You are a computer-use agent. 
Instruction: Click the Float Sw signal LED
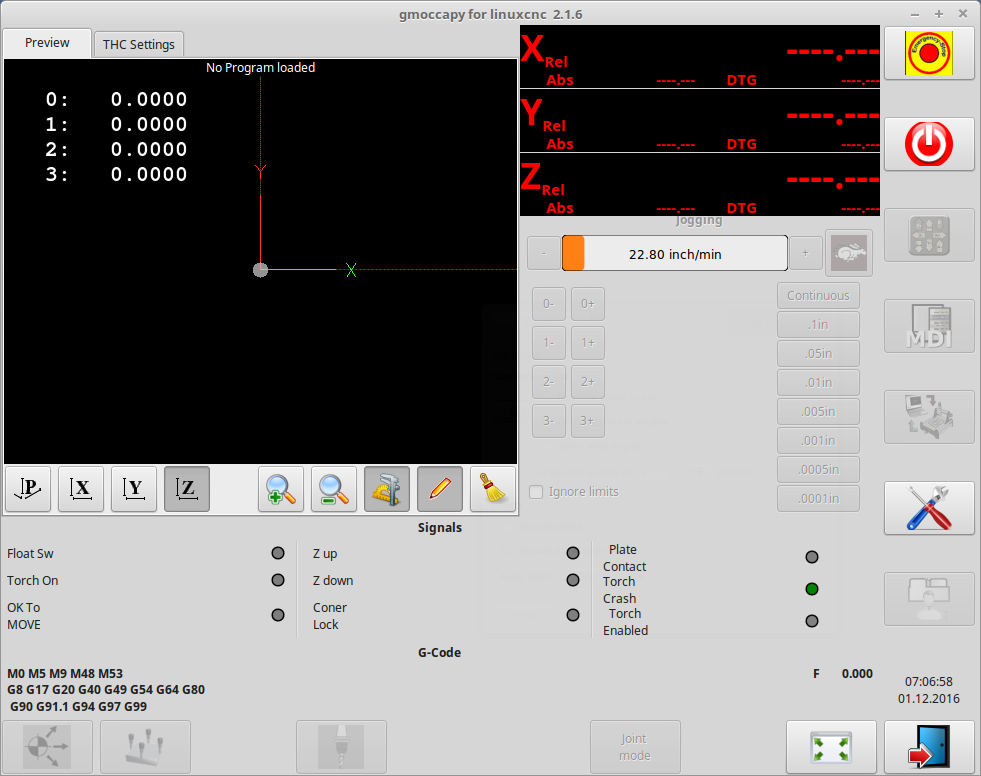pyautogui.click(x=278, y=553)
